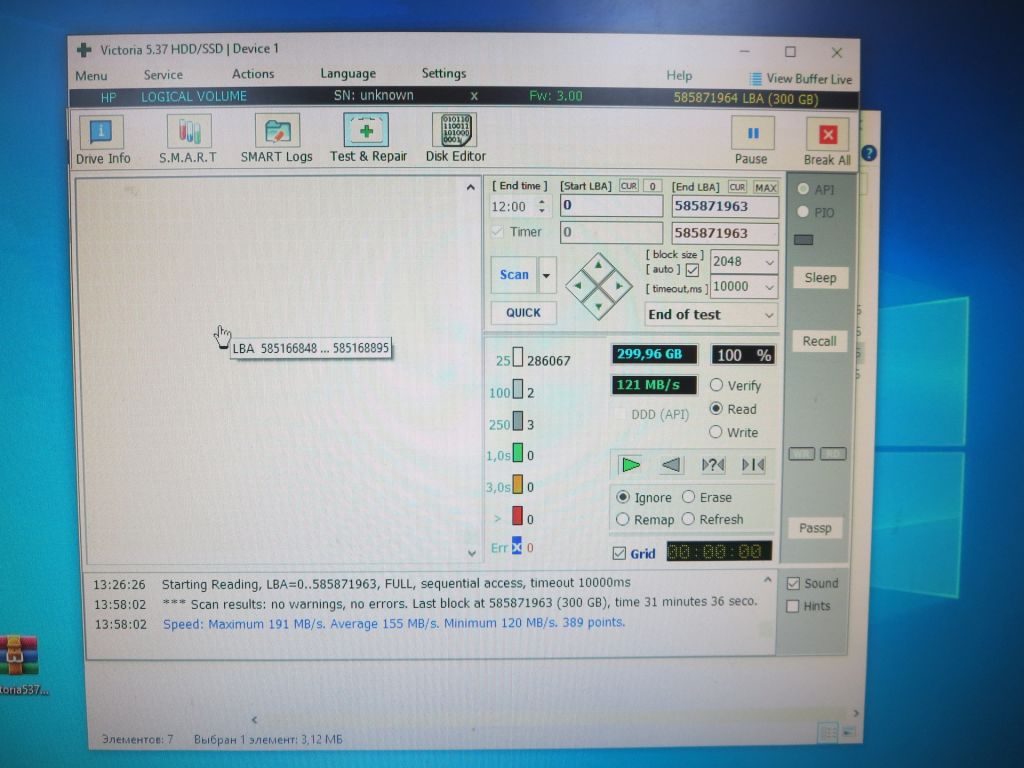Click the navigation diamond right arrow
This screenshot has width=1024, height=768.
tap(618, 285)
